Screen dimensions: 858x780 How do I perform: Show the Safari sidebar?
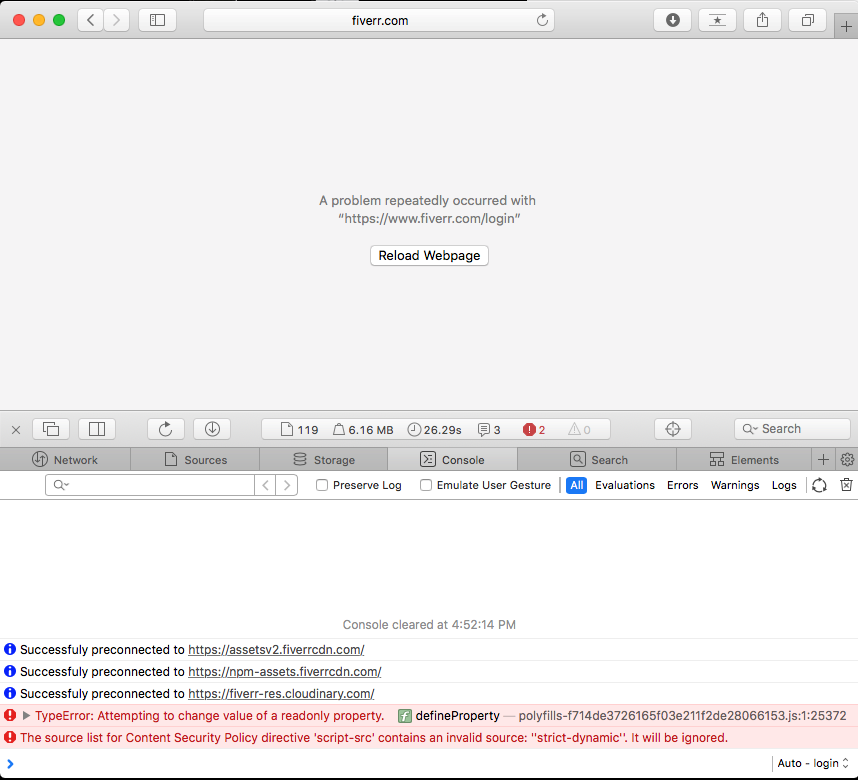click(x=158, y=21)
